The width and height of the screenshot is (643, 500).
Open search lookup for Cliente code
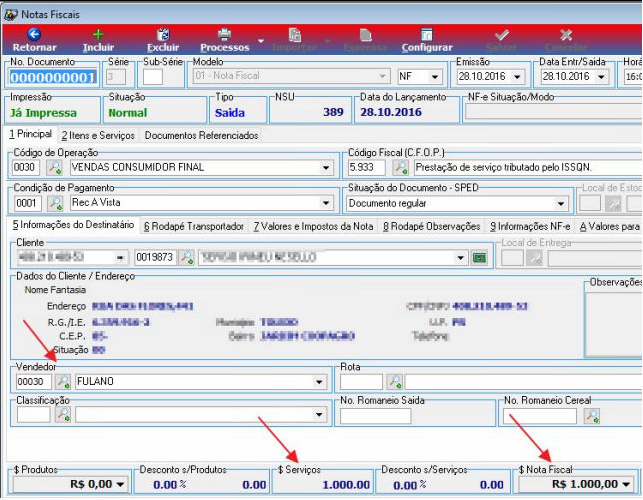point(187,258)
